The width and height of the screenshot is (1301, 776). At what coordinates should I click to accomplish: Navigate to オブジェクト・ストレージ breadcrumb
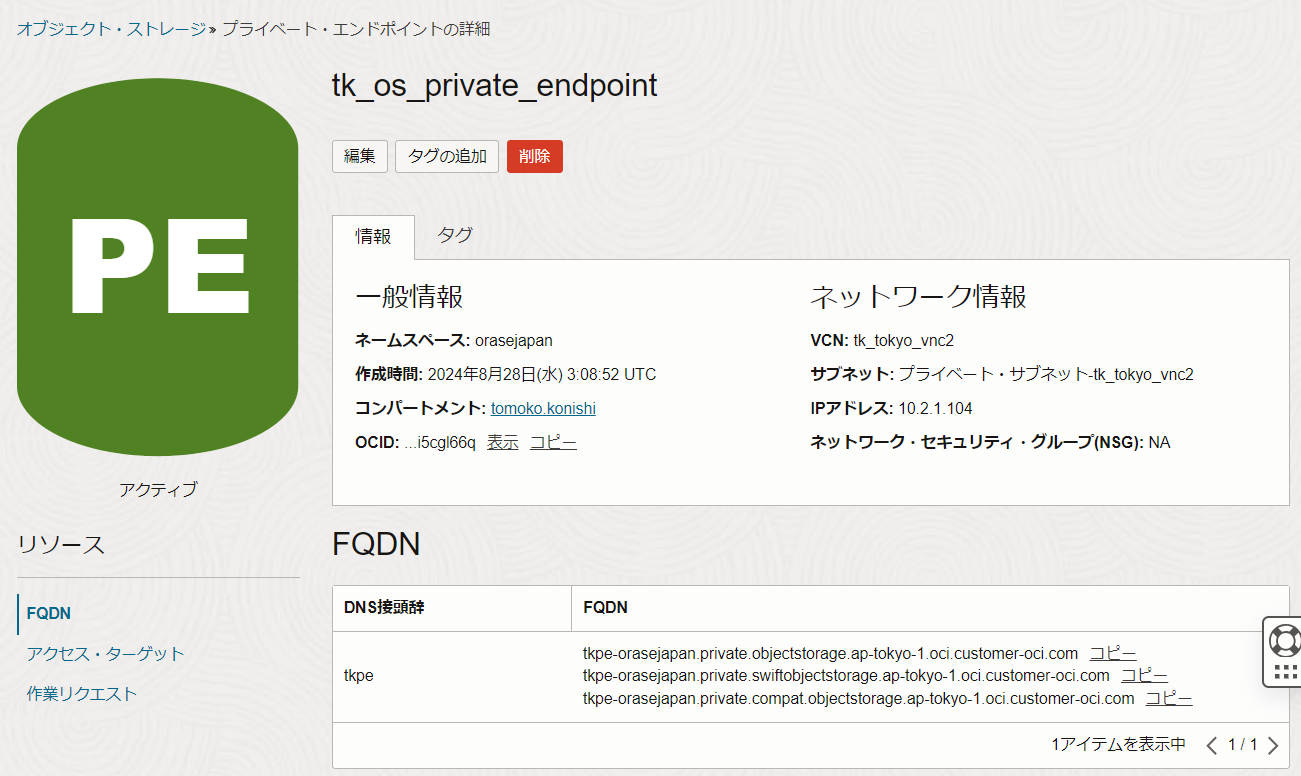click(110, 29)
